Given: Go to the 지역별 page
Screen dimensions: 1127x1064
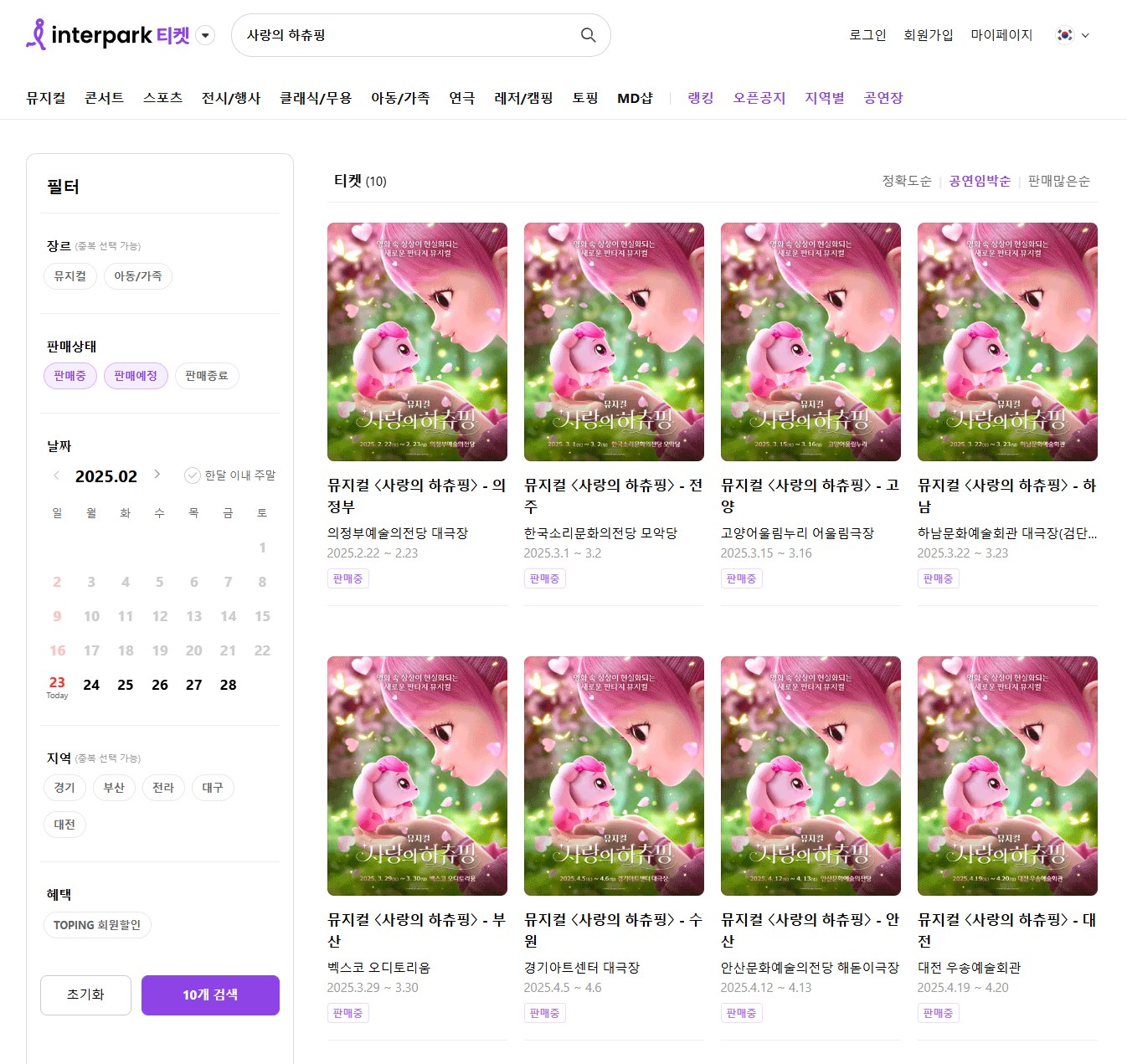Looking at the screenshot, I should click(825, 98).
